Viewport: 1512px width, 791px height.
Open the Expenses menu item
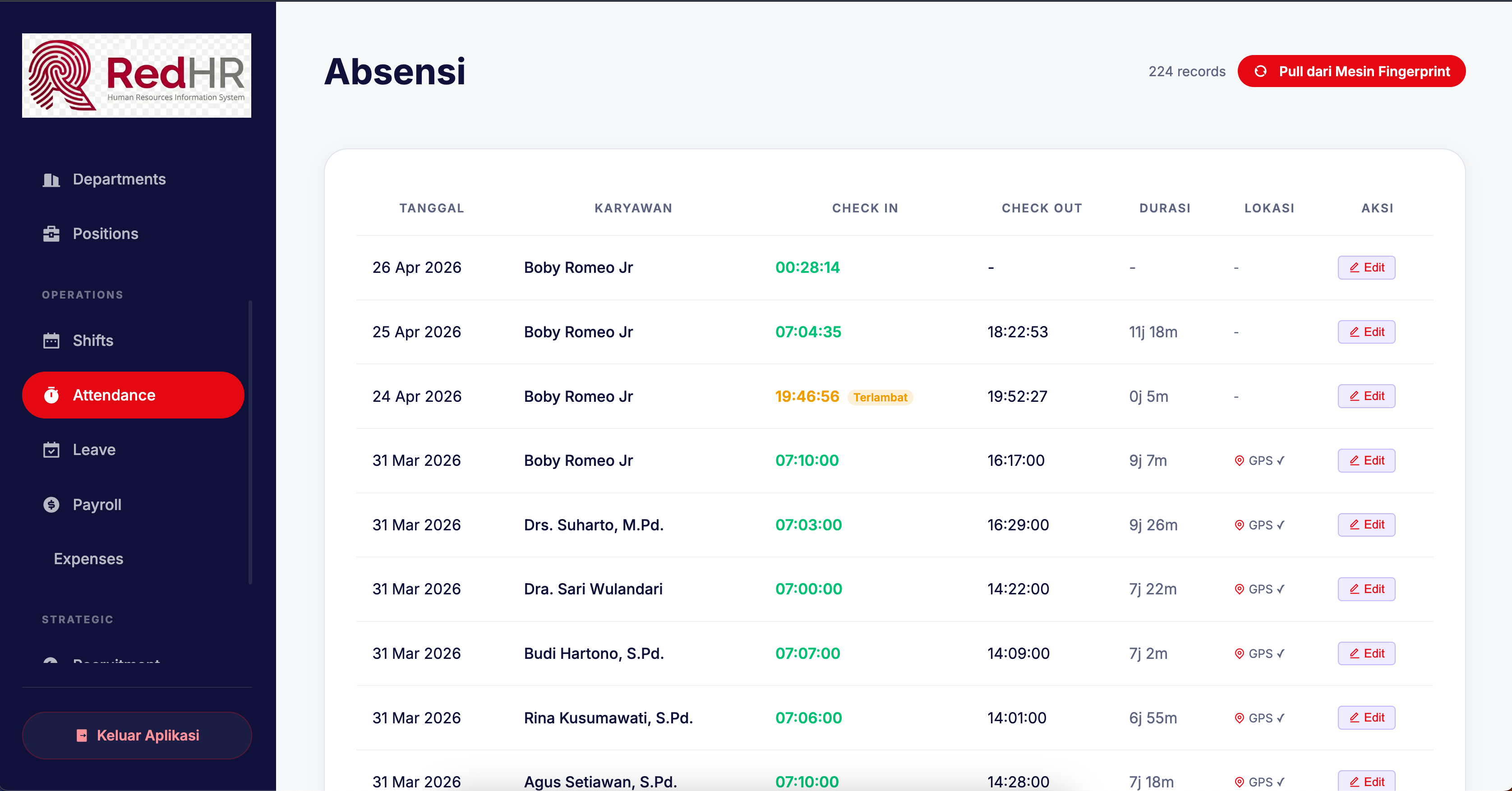coord(133,559)
